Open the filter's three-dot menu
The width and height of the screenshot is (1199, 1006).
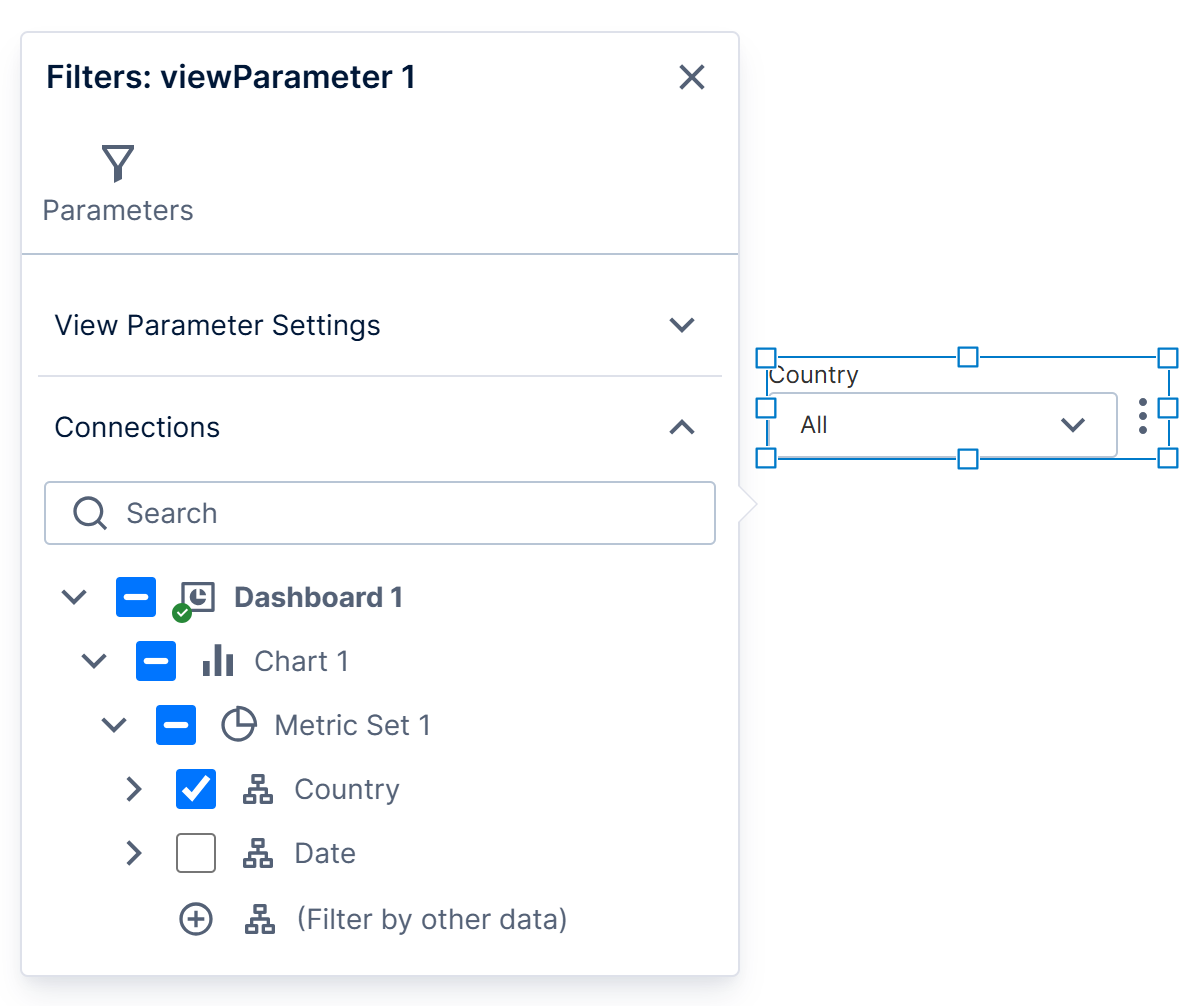1142,417
